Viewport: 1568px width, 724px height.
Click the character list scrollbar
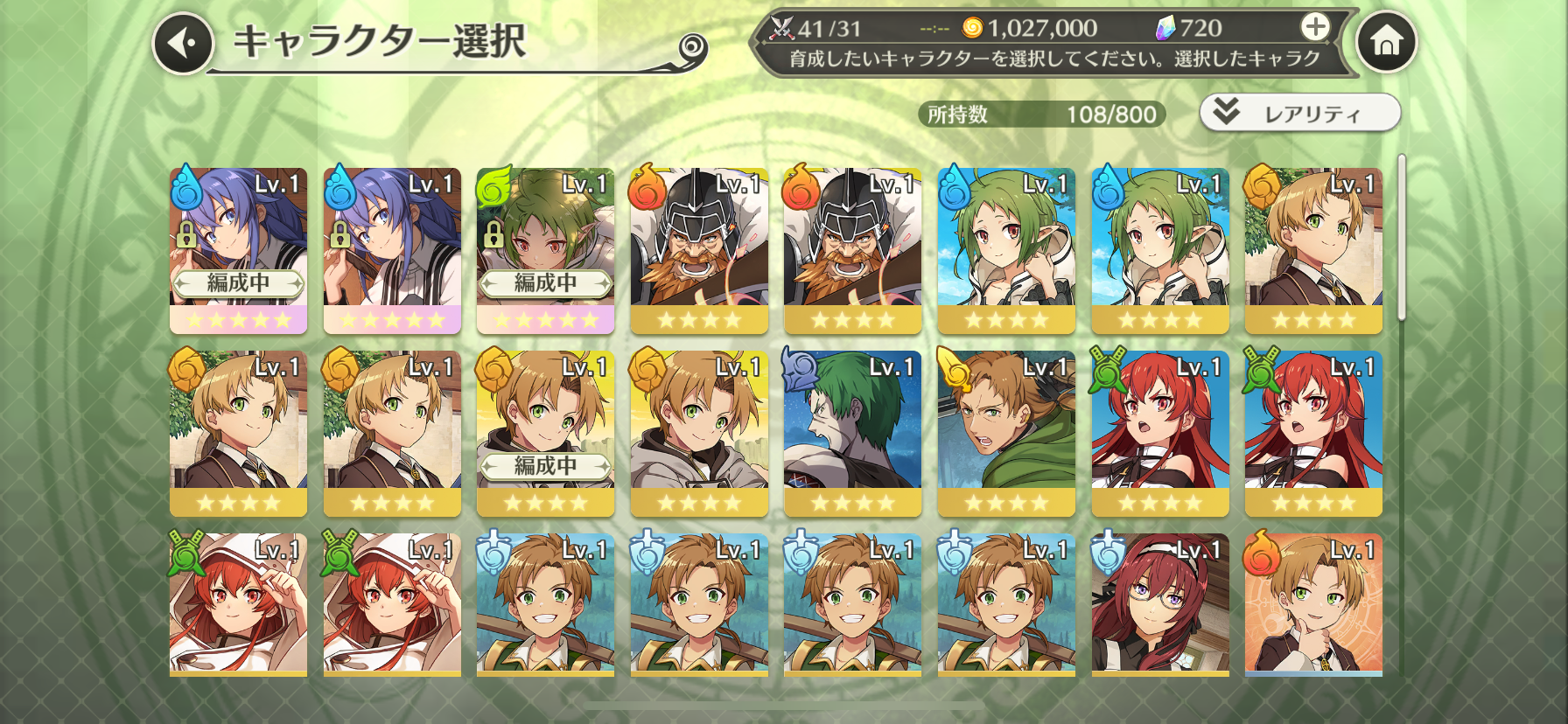tap(1401, 237)
